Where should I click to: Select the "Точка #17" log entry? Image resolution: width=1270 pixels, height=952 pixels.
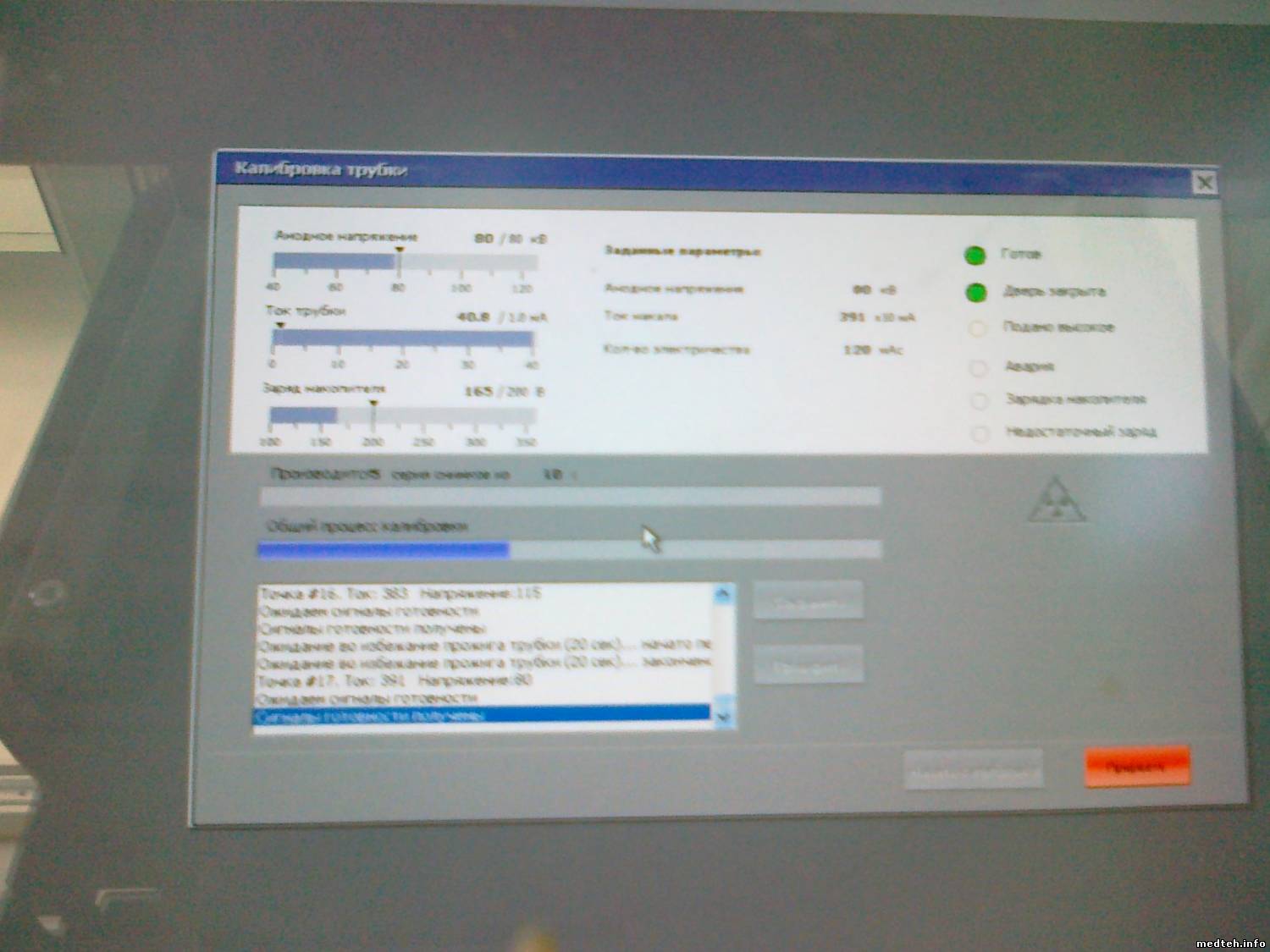click(x=481, y=680)
